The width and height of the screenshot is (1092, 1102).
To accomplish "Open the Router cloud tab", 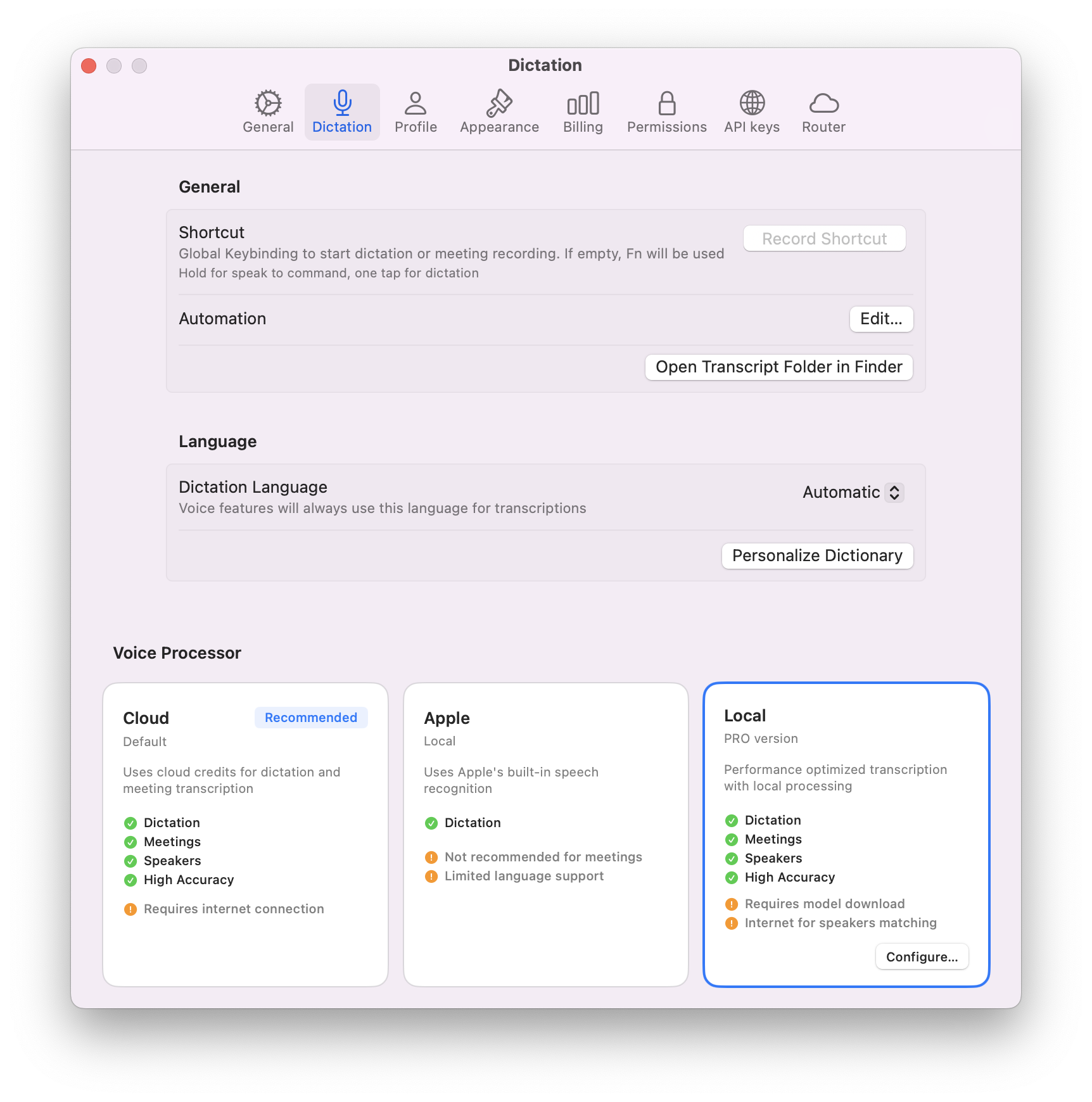I will [823, 112].
